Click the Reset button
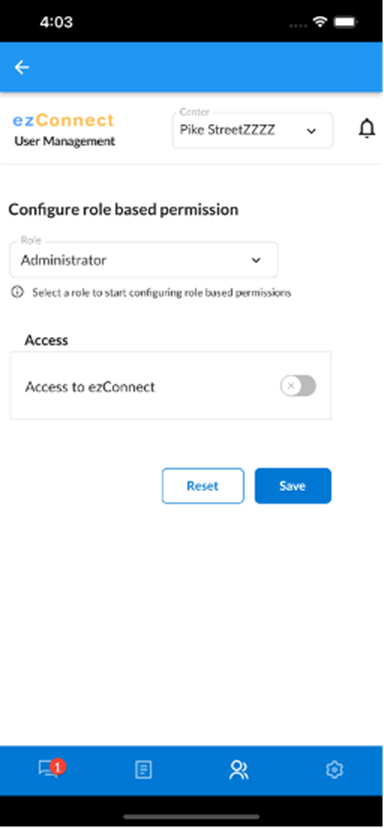The height and width of the screenshot is (828, 384). [203, 486]
